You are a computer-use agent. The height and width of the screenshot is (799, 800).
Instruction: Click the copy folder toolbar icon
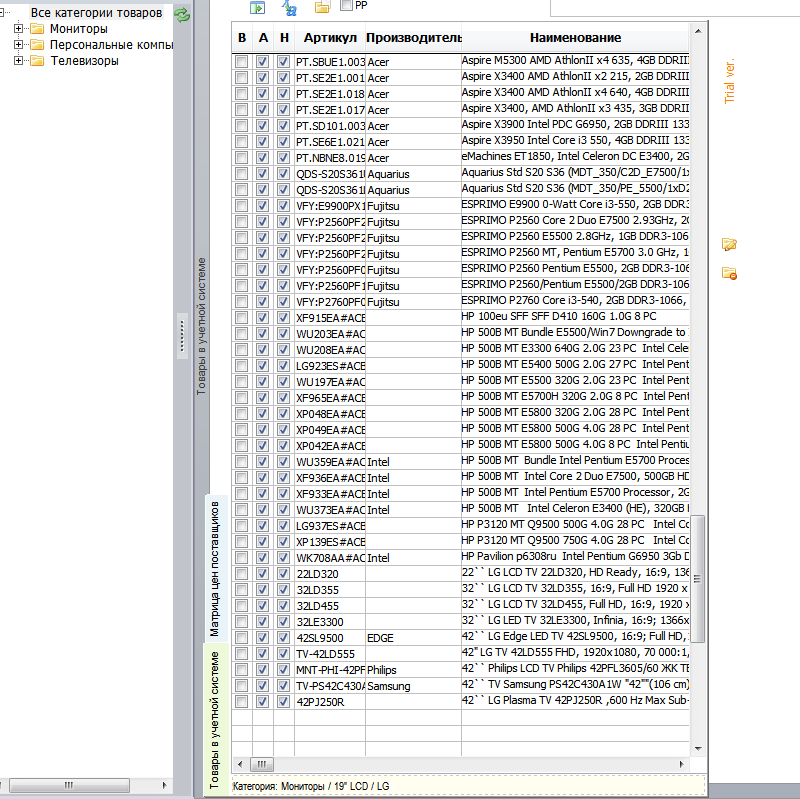click(322, 7)
